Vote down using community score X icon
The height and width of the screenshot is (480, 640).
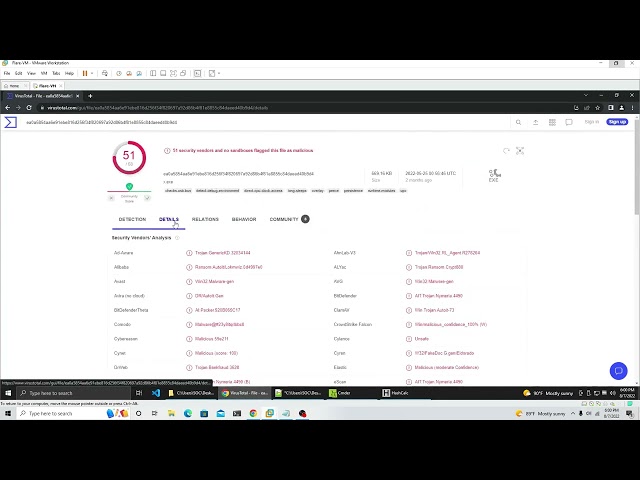tap(111, 198)
